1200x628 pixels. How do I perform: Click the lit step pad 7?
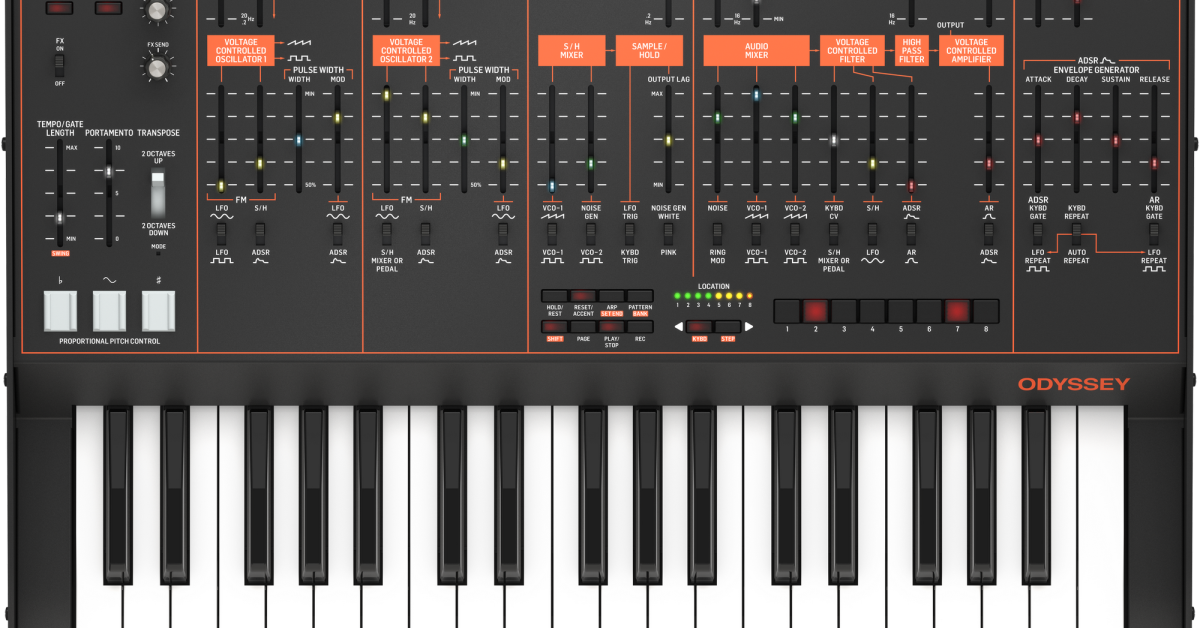tap(958, 309)
